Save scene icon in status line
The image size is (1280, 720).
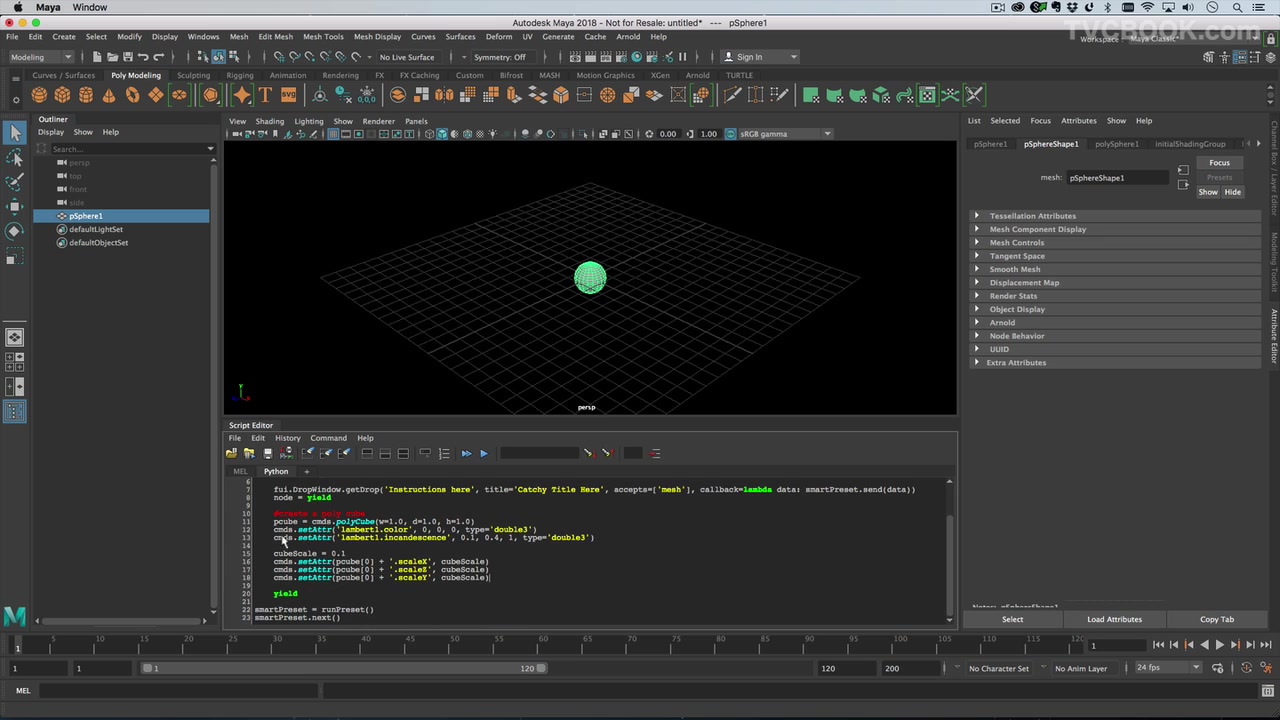click(127, 57)
